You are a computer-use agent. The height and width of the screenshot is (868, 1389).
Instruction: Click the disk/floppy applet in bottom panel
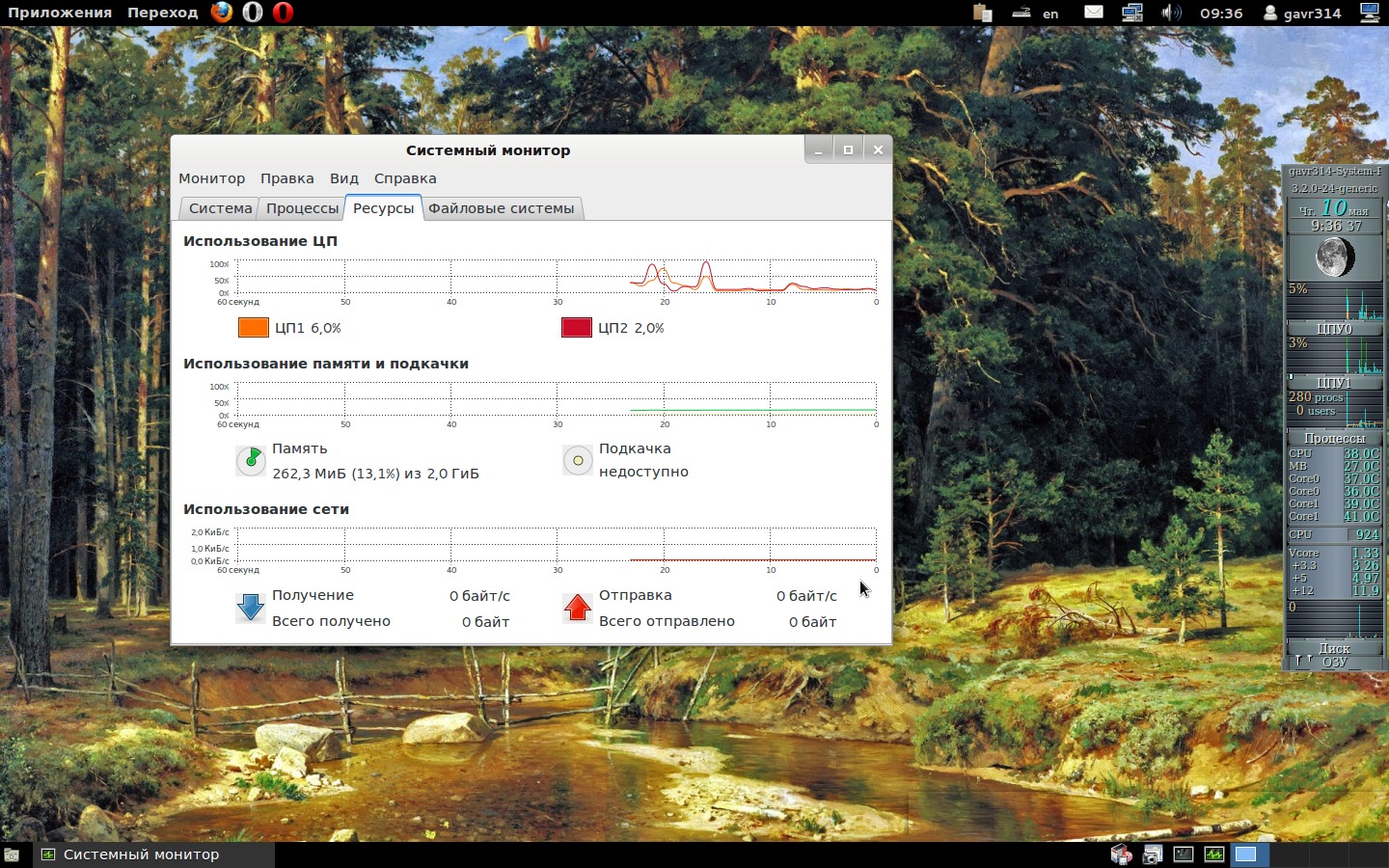point(1121,854)
